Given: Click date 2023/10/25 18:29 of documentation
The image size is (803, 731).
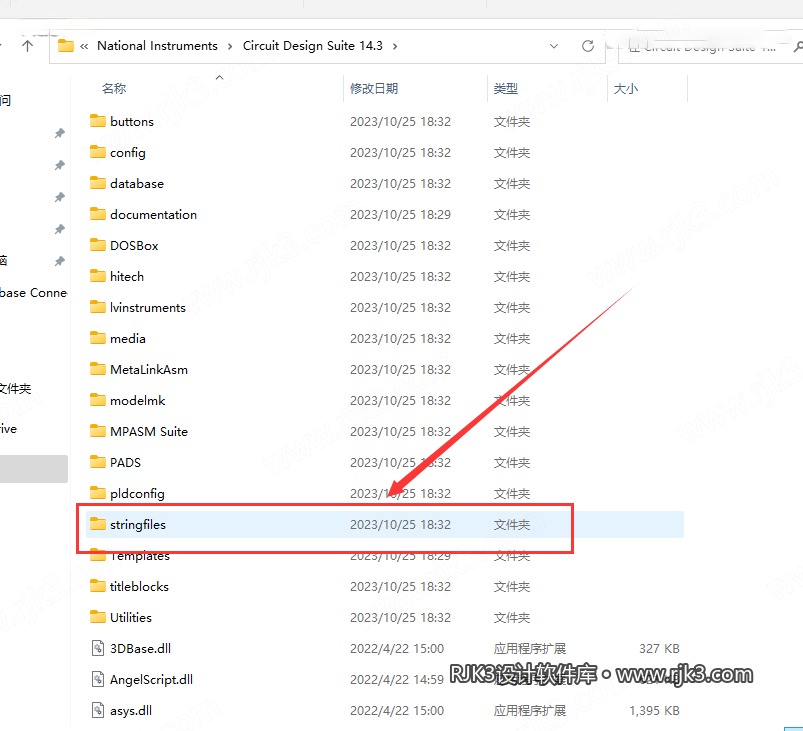Looking at the screenshot, I should pyautogui.click(x=400, y=214).
